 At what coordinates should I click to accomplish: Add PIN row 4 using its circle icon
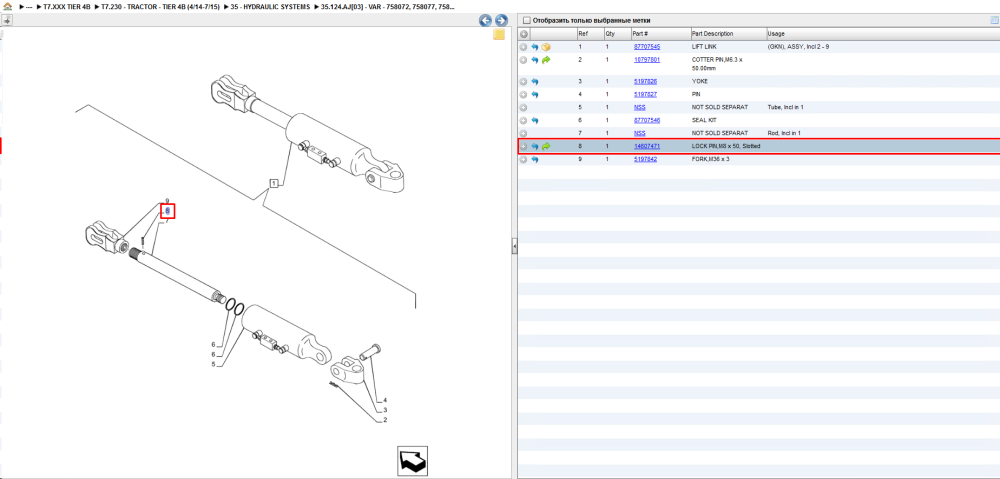click(x=524, y=94)
